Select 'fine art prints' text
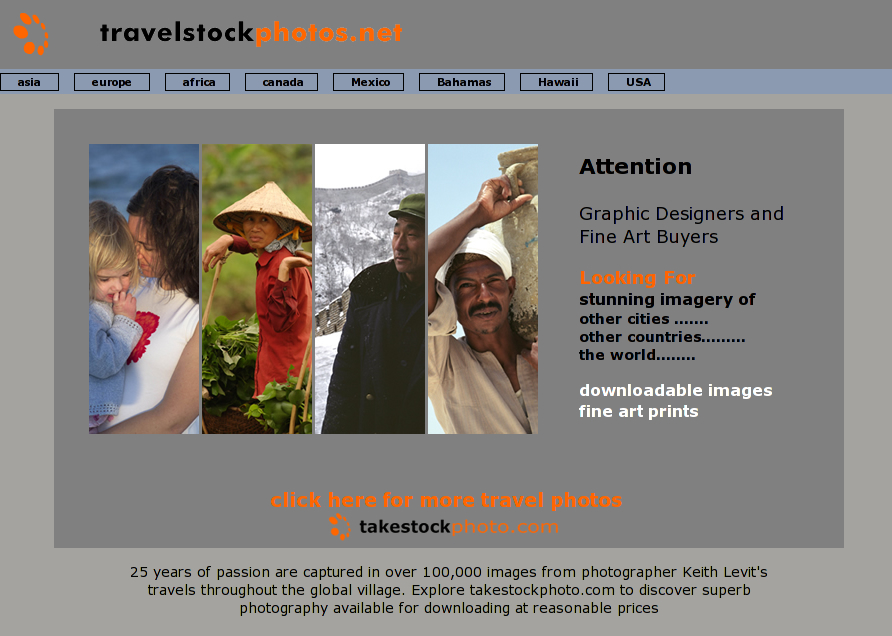The height and width of the screenshot is (636, 892). click(638, 411)
